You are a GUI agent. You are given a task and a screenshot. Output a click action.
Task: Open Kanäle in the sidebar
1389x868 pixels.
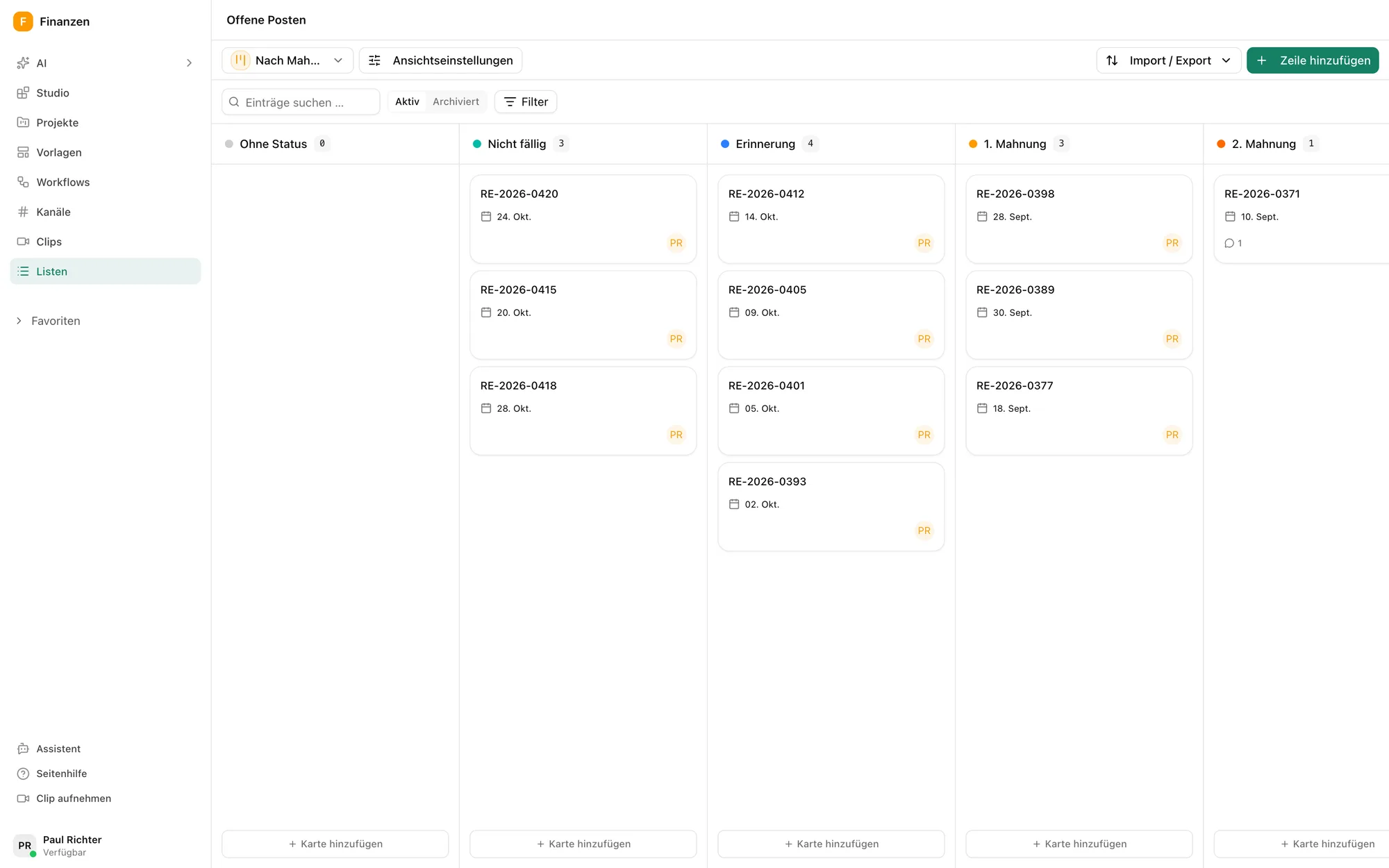pyautogui.click(x=106, y=212)
